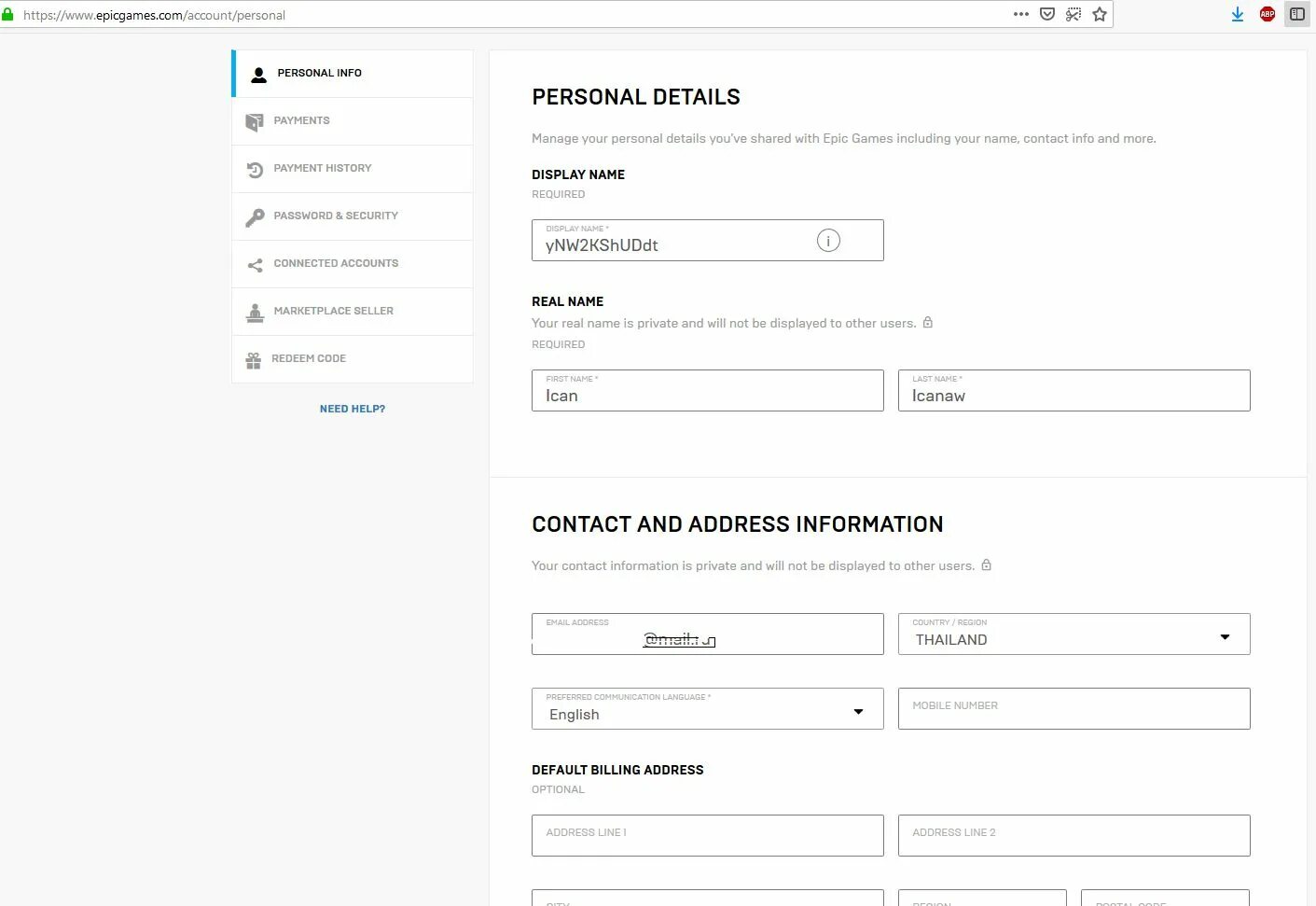Click the display name info icon
The image size is (1316, 906).
click(828, 241)
